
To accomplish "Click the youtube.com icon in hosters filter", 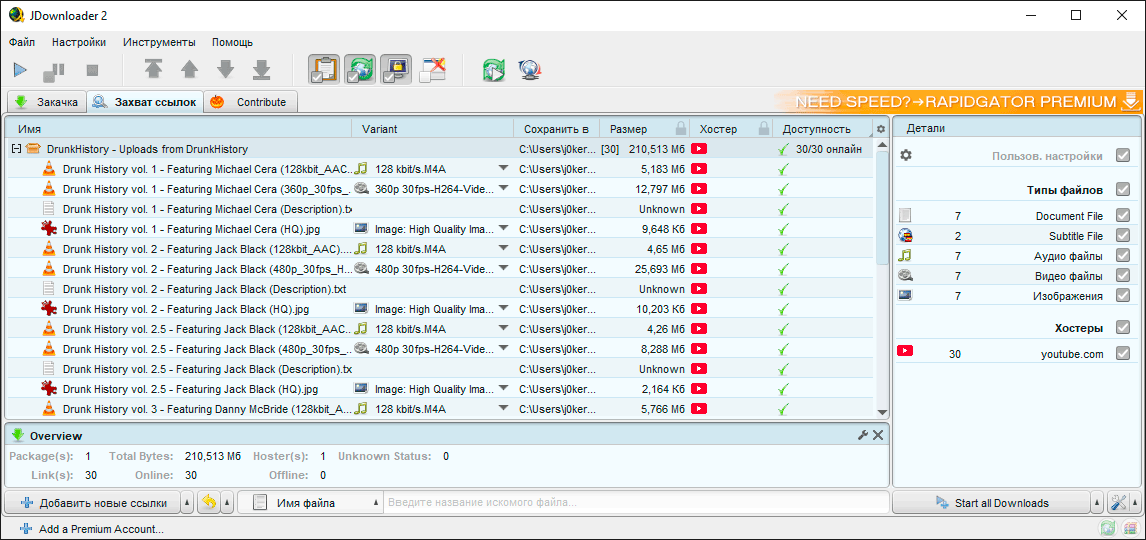I will coord(905,352).
